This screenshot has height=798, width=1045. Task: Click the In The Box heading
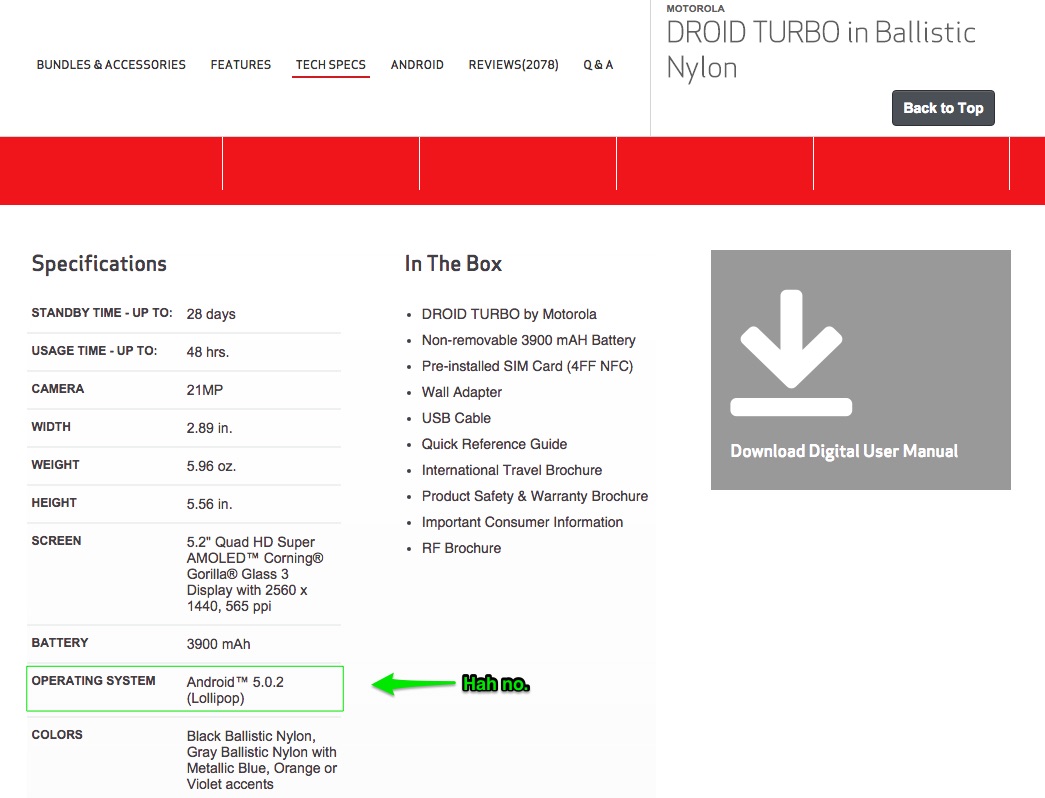point(453,264)
